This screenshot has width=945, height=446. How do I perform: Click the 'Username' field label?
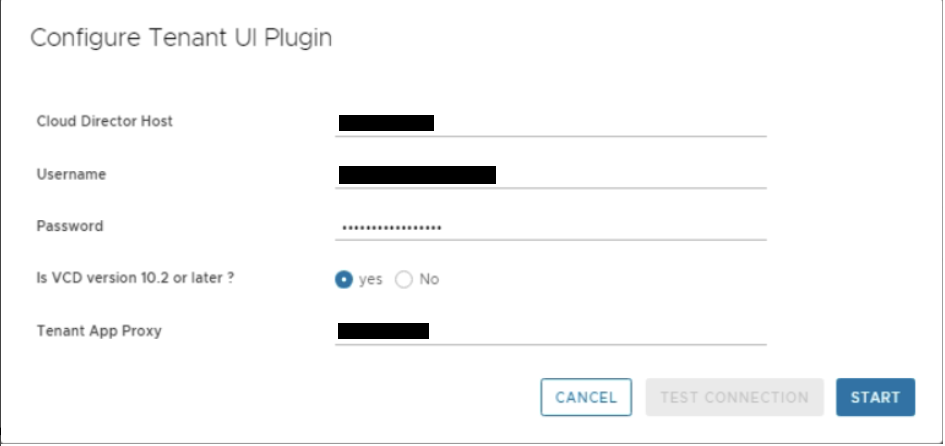[71, 174]
